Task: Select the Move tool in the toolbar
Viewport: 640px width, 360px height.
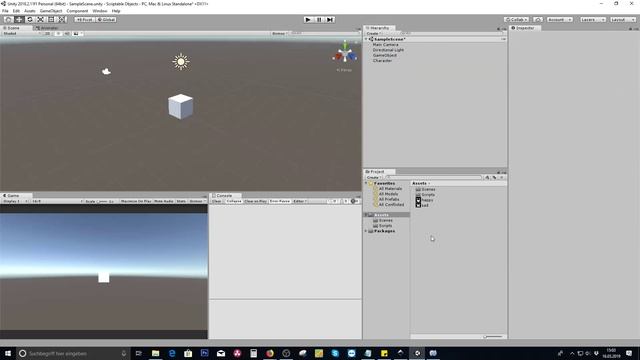Action: (x=19, y=20)
